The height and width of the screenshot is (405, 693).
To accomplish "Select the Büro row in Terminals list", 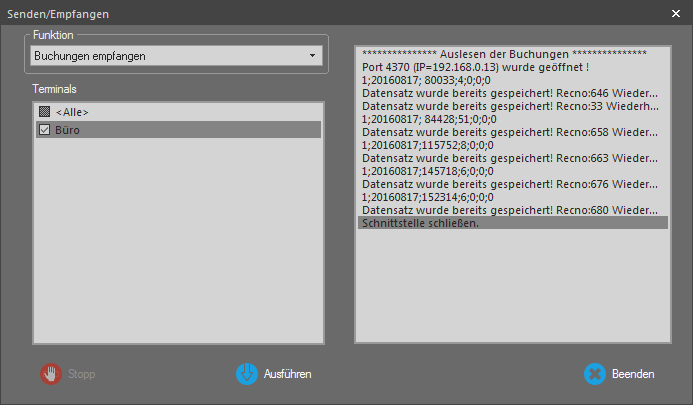I will [x=180, y=130].
